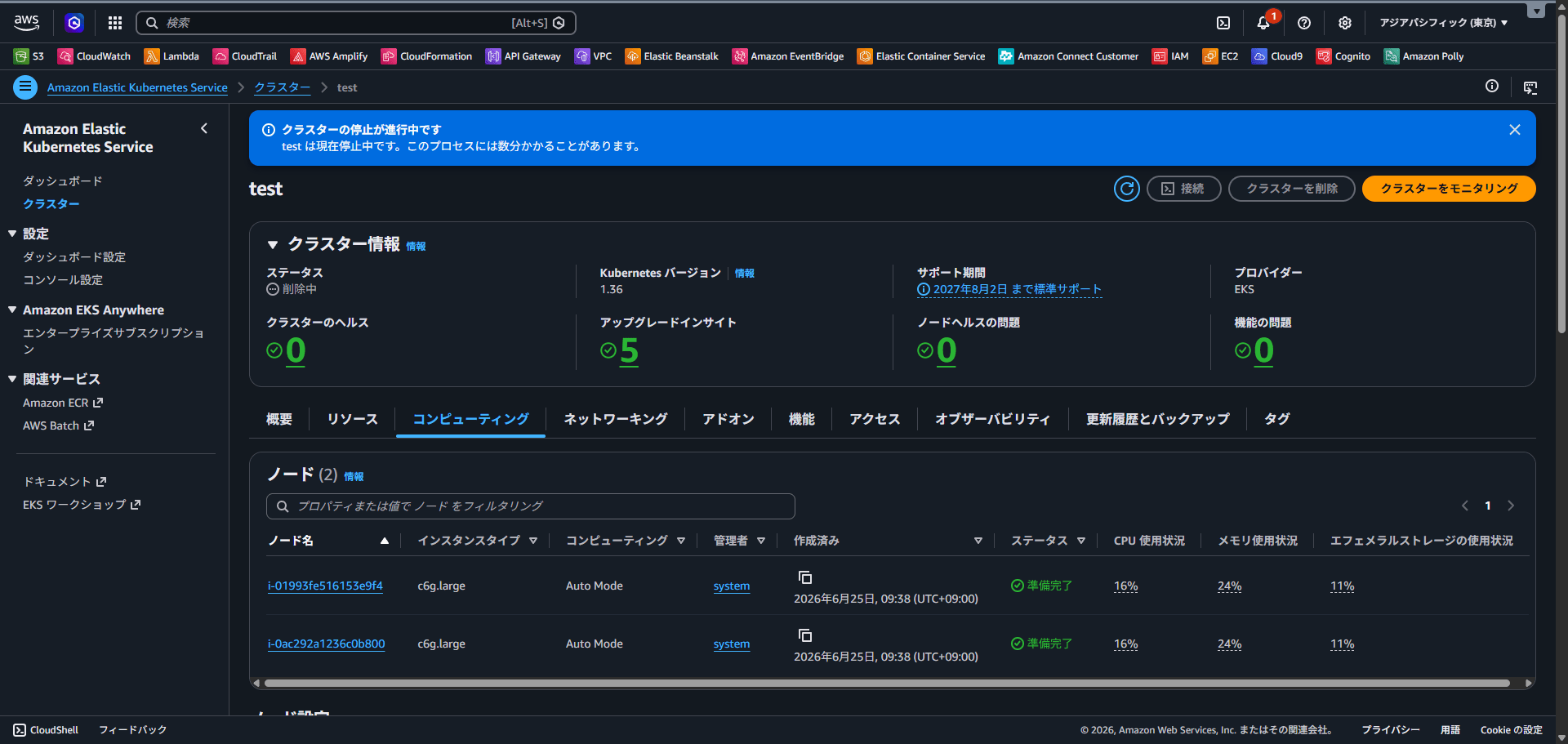Open Amazon EventBridge favorites shortcut
Viewport: 1568px width, 744px height.
(788, 56)
